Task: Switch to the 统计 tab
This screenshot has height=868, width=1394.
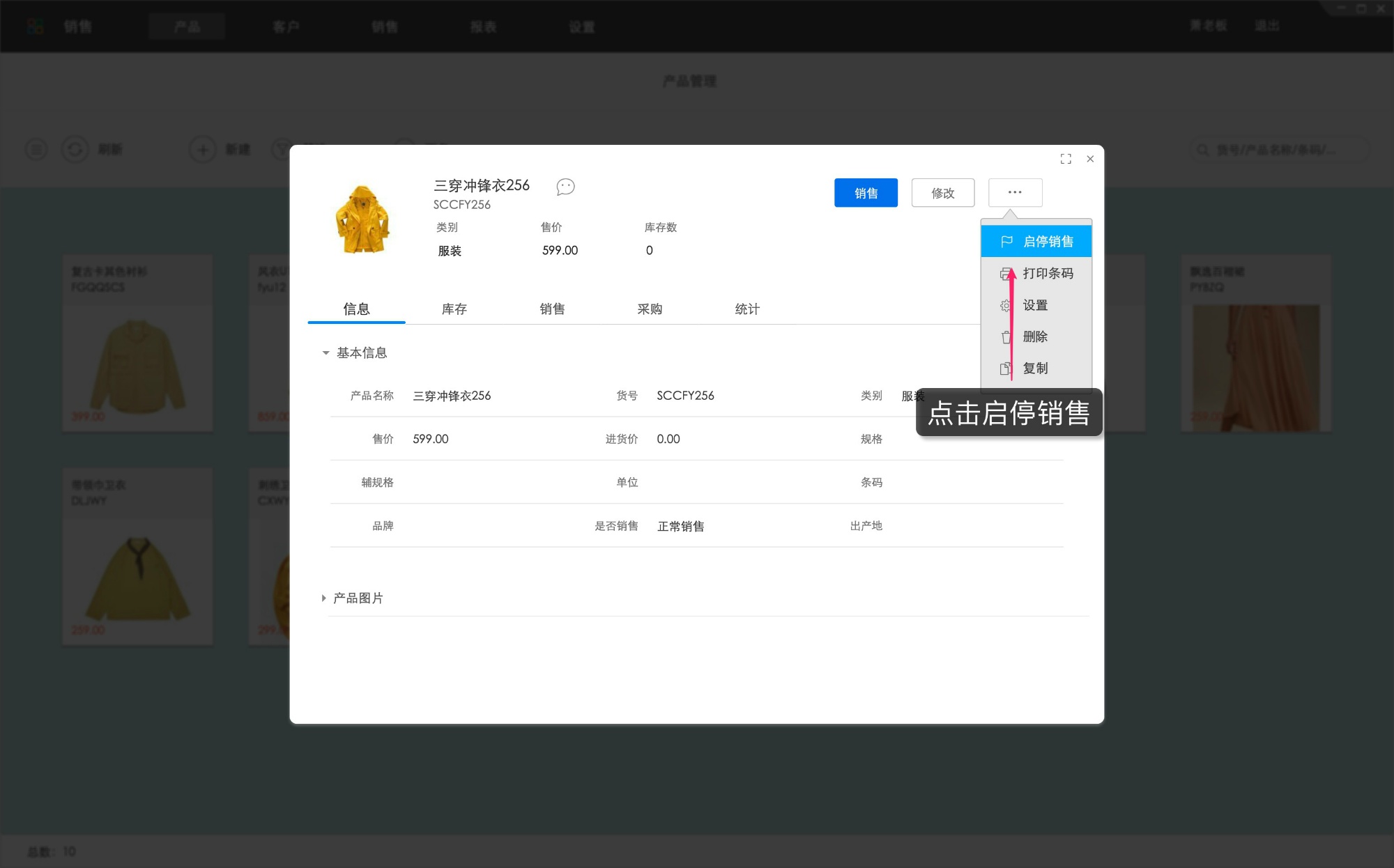Action: (x=748, y=309)
